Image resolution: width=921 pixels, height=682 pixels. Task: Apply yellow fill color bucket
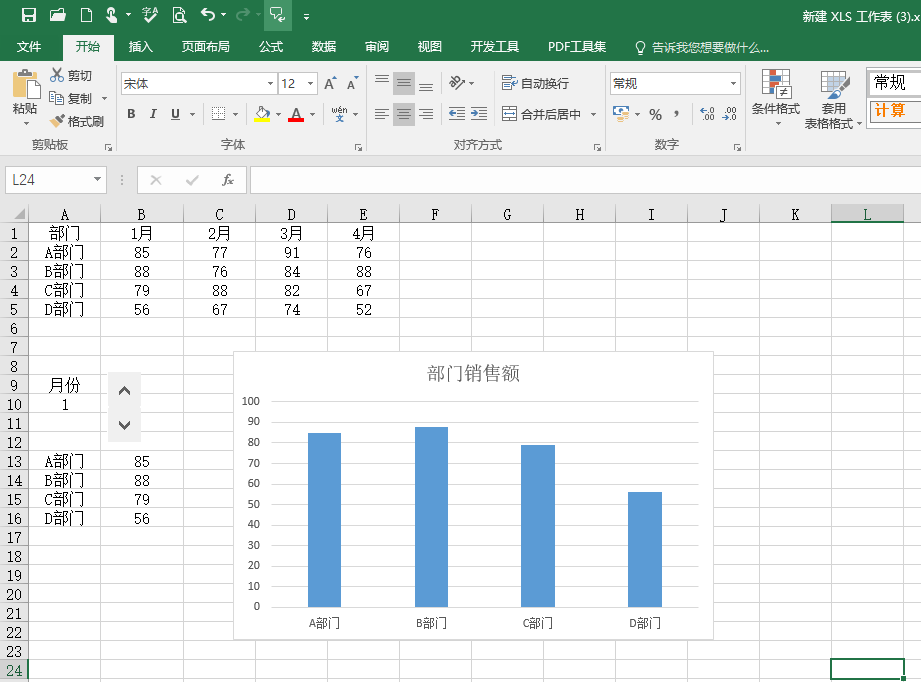(262, 114)
